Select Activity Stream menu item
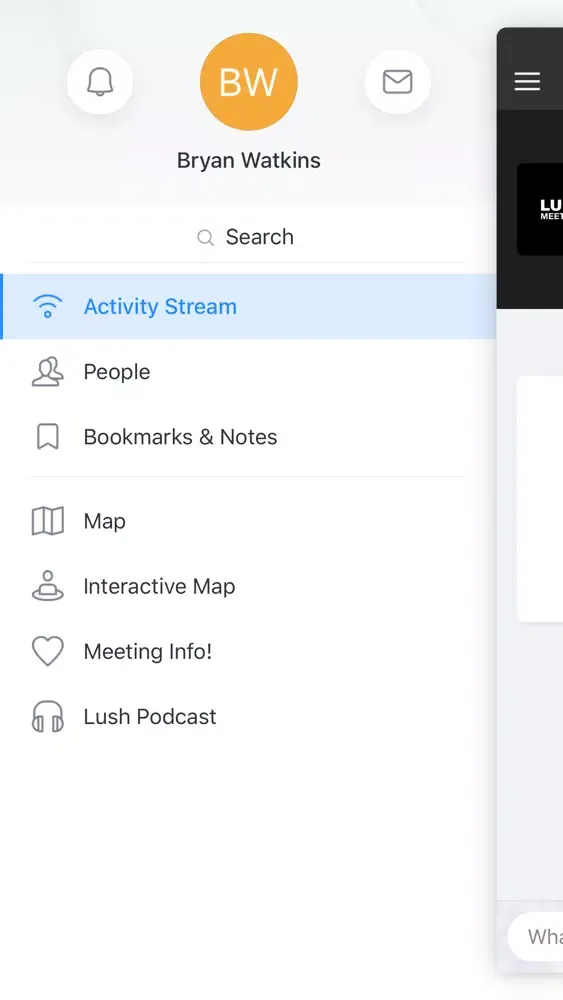 click(248, 307)
